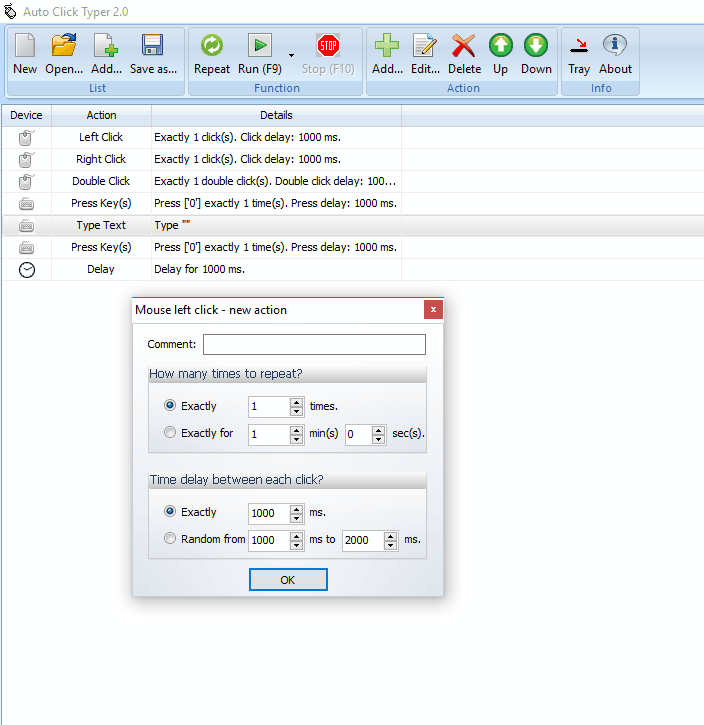Open the About info
This screenshot has height=725, width=704.
615,54
